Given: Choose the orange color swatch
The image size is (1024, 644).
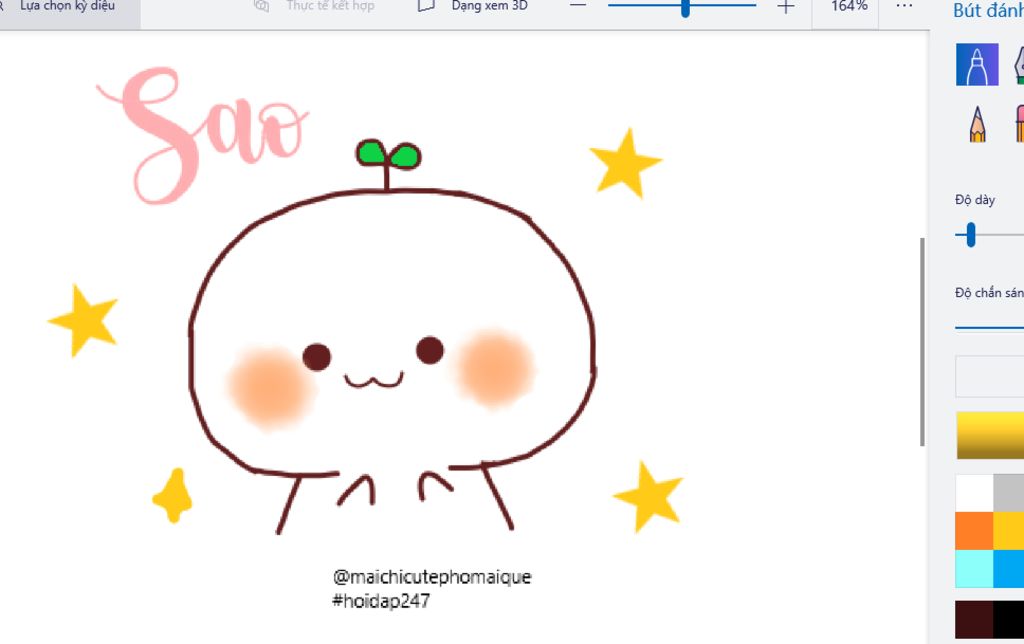Looking at the screenshot, I should pos(974,531).
